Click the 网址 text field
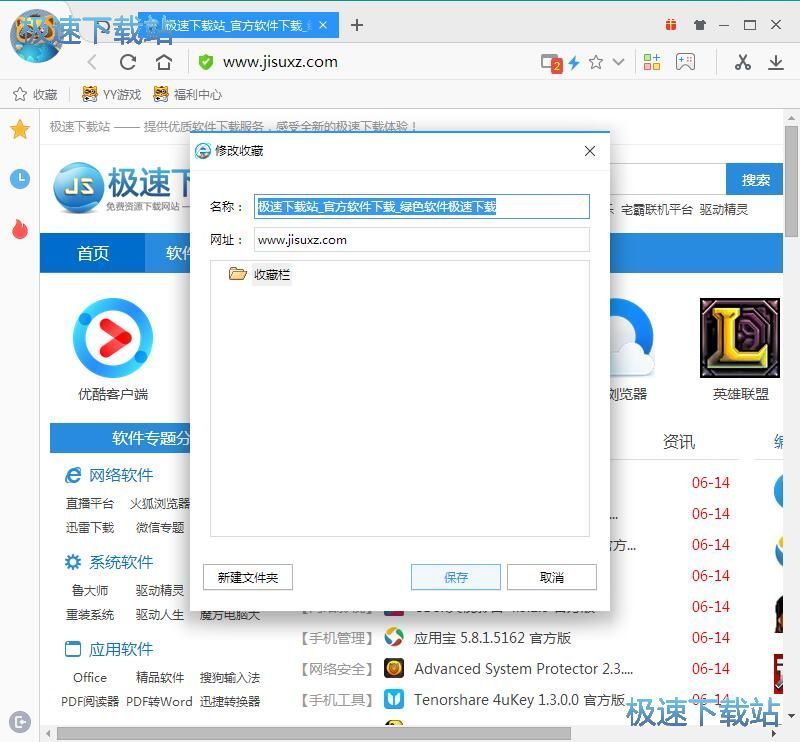This screenshot has height=742, width=800. coord(422,240)
